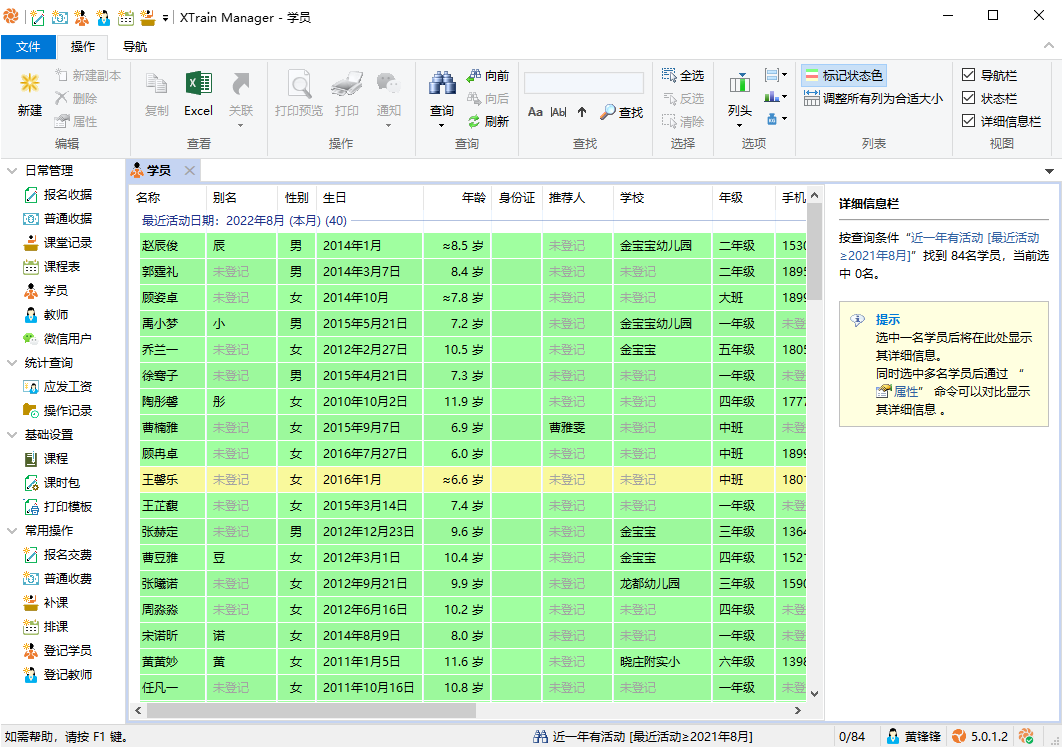1063x748 pixels.
Task: Open 操作记录 in the navigation pane
Action: pyautogui.click(x=58, y=410)
